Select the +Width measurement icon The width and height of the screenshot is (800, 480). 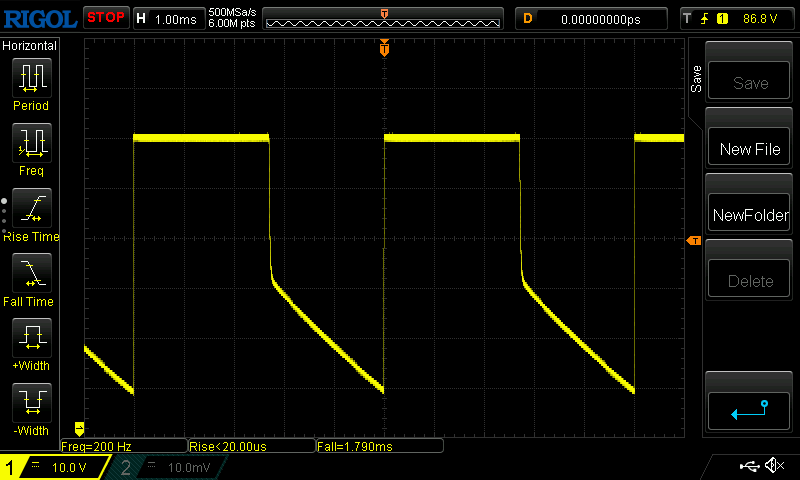point(32,338)
